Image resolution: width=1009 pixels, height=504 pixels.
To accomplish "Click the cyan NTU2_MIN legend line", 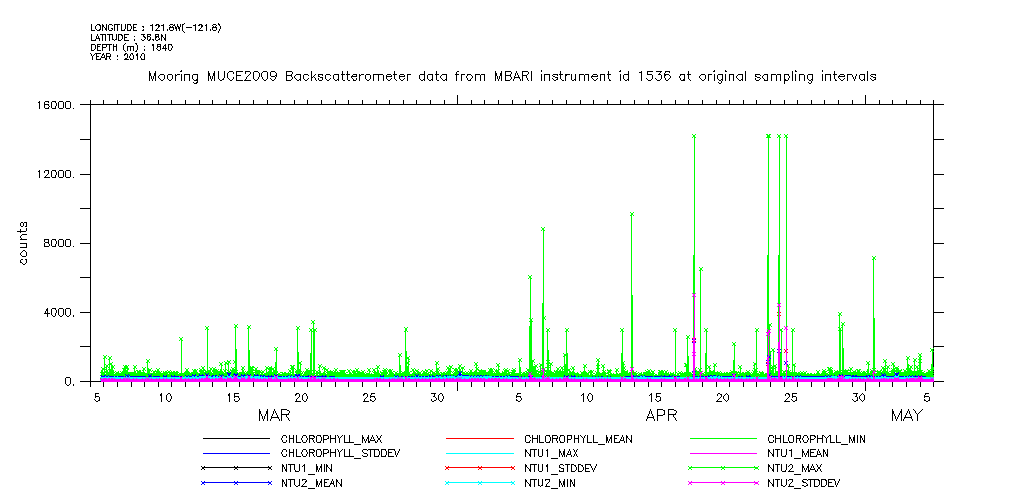I will [479, 483].
